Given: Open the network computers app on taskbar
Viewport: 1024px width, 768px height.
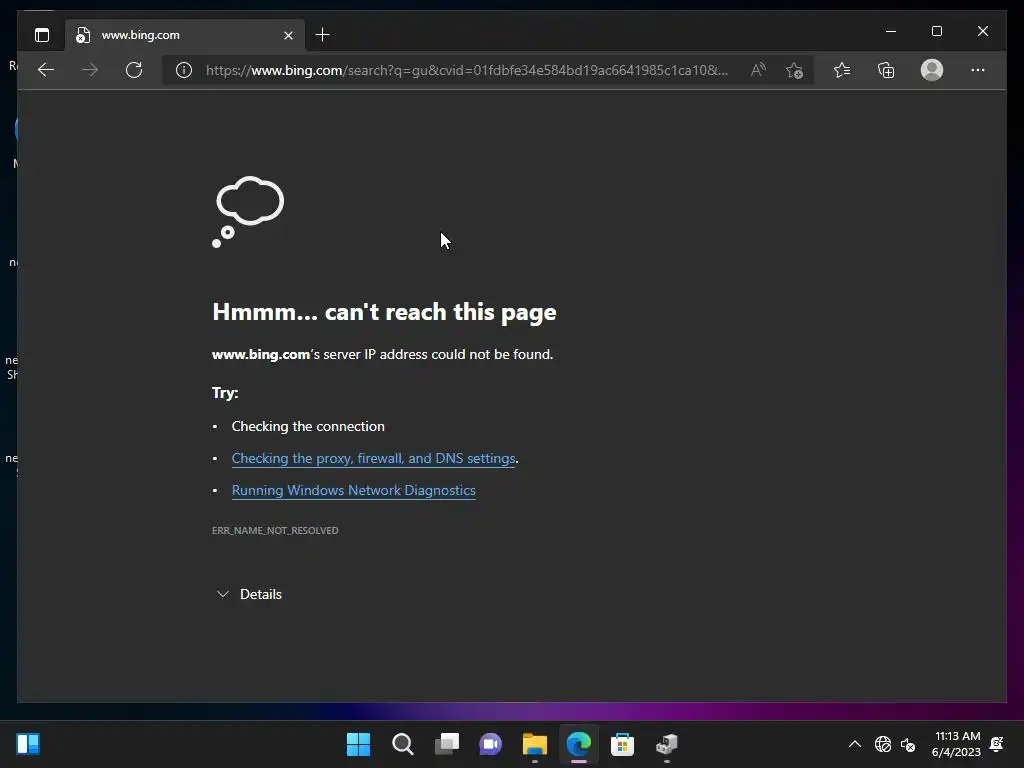Looking at the screenshot, I should (x=667, y=744).
